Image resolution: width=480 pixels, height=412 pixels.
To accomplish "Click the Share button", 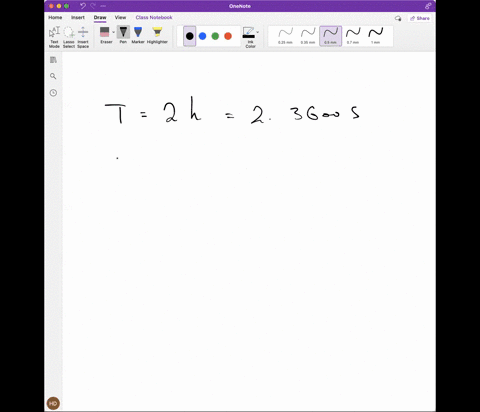I will point(420,18).
